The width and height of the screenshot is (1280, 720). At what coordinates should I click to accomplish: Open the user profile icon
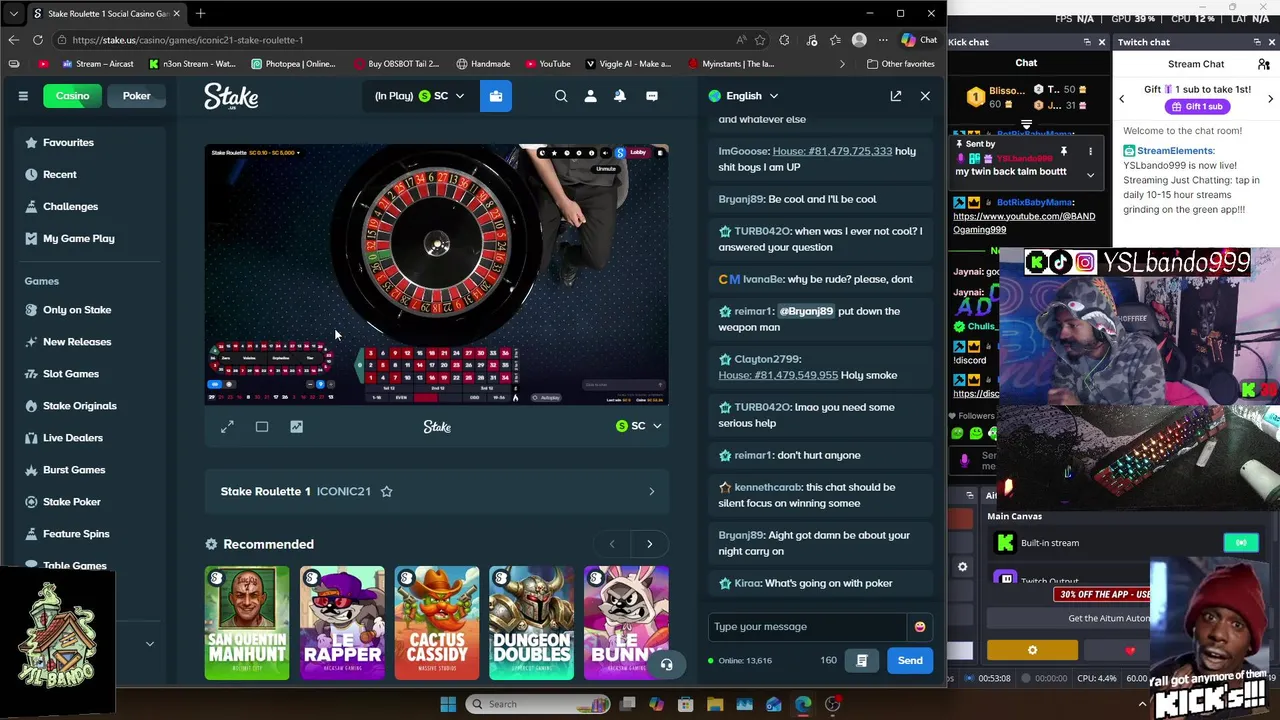[x=590, y=96]
